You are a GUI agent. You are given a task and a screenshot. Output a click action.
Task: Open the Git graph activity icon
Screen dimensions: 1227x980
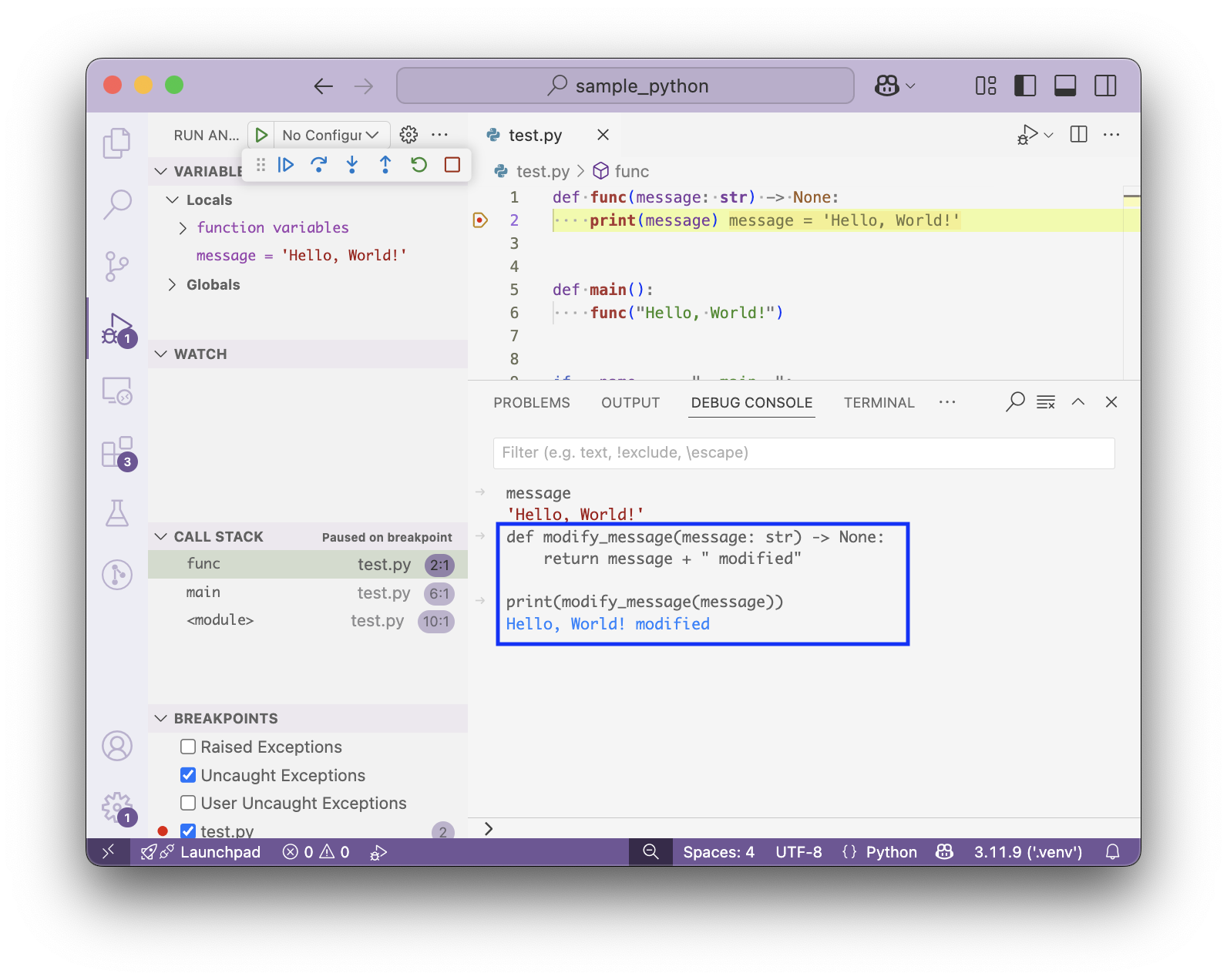click(117, 575)
